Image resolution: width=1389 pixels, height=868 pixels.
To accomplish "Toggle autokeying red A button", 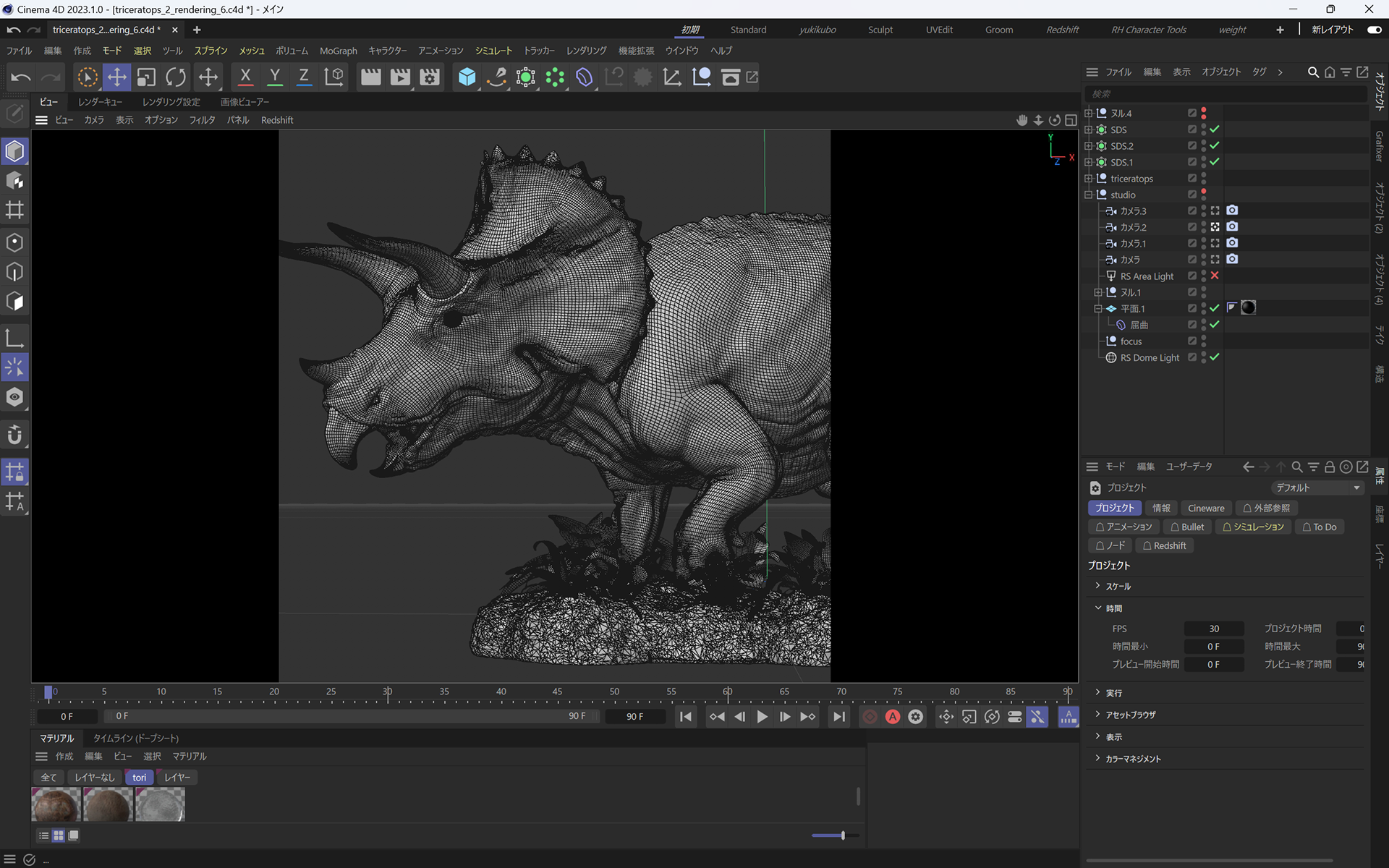I will click(x=893, y=717).
